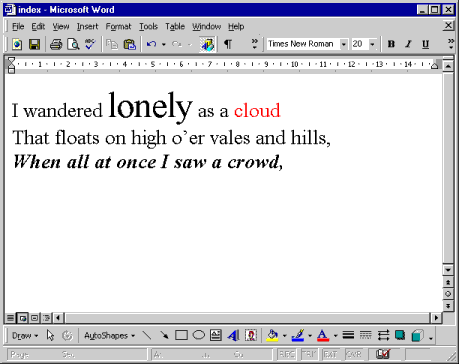
Task: Open the View menu
Action: [61, 26]
